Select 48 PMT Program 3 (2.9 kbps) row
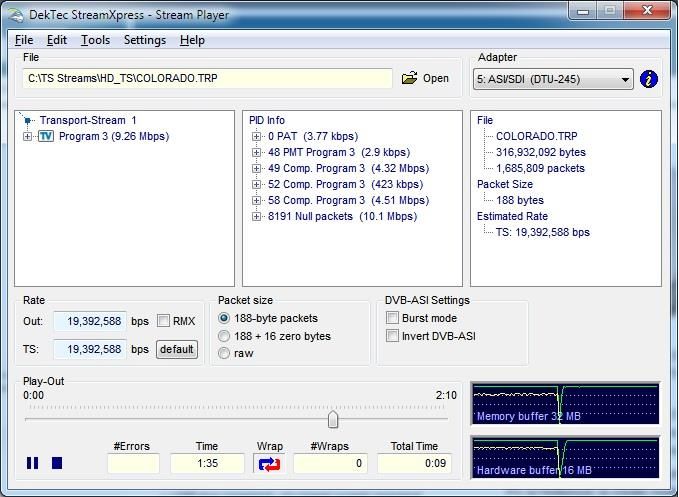The image size is (679, 497). point(339,152)
